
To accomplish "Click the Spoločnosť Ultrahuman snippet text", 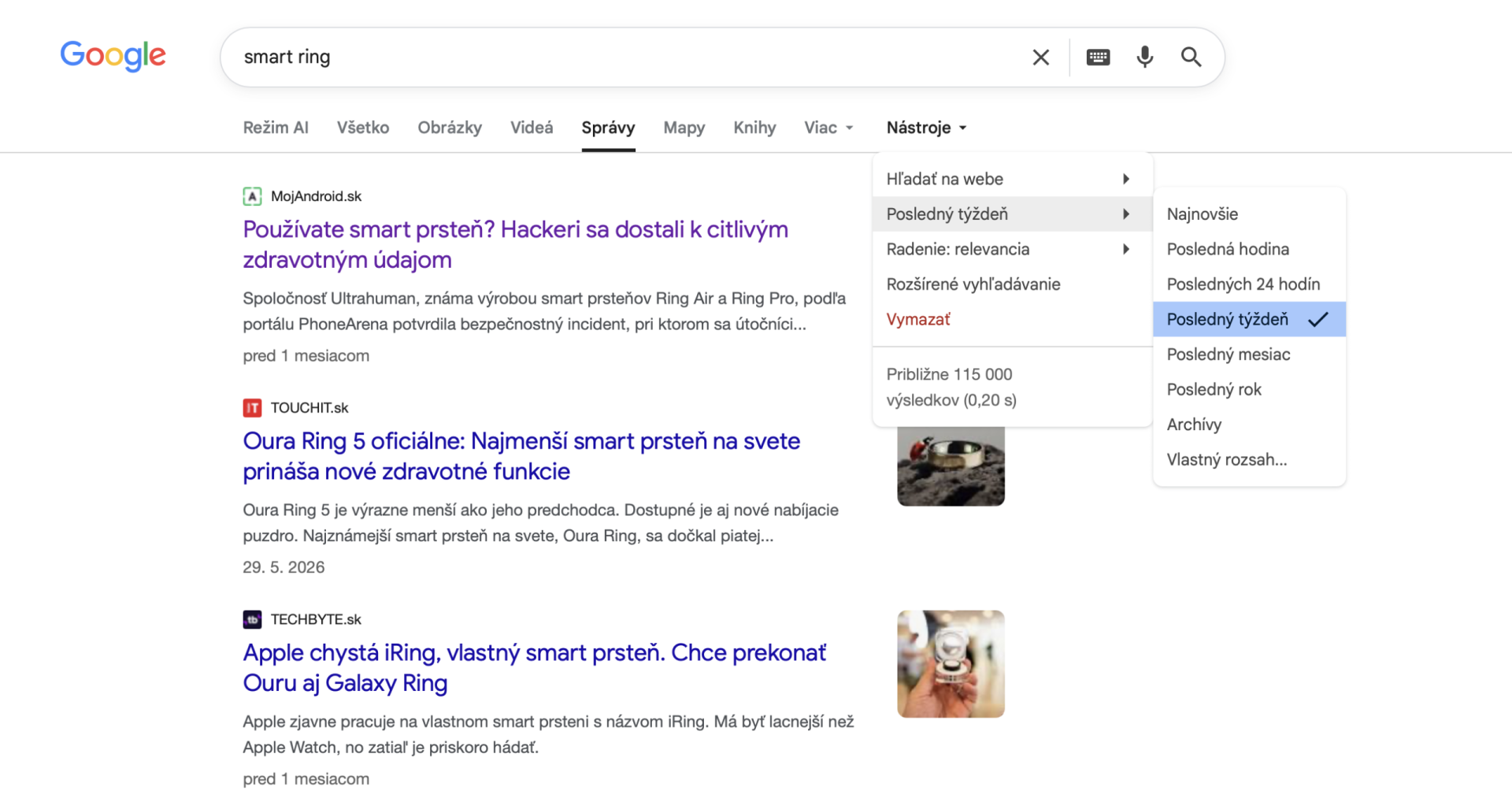I will (x=544, y=311).
